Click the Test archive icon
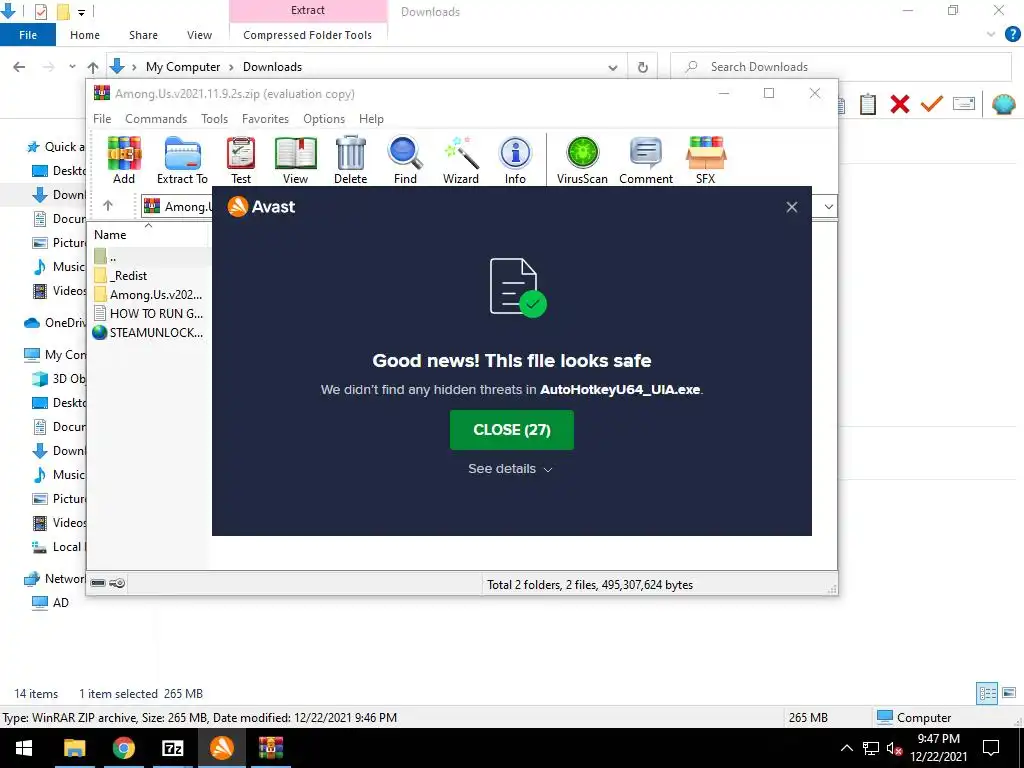 (x=241, y=161)
